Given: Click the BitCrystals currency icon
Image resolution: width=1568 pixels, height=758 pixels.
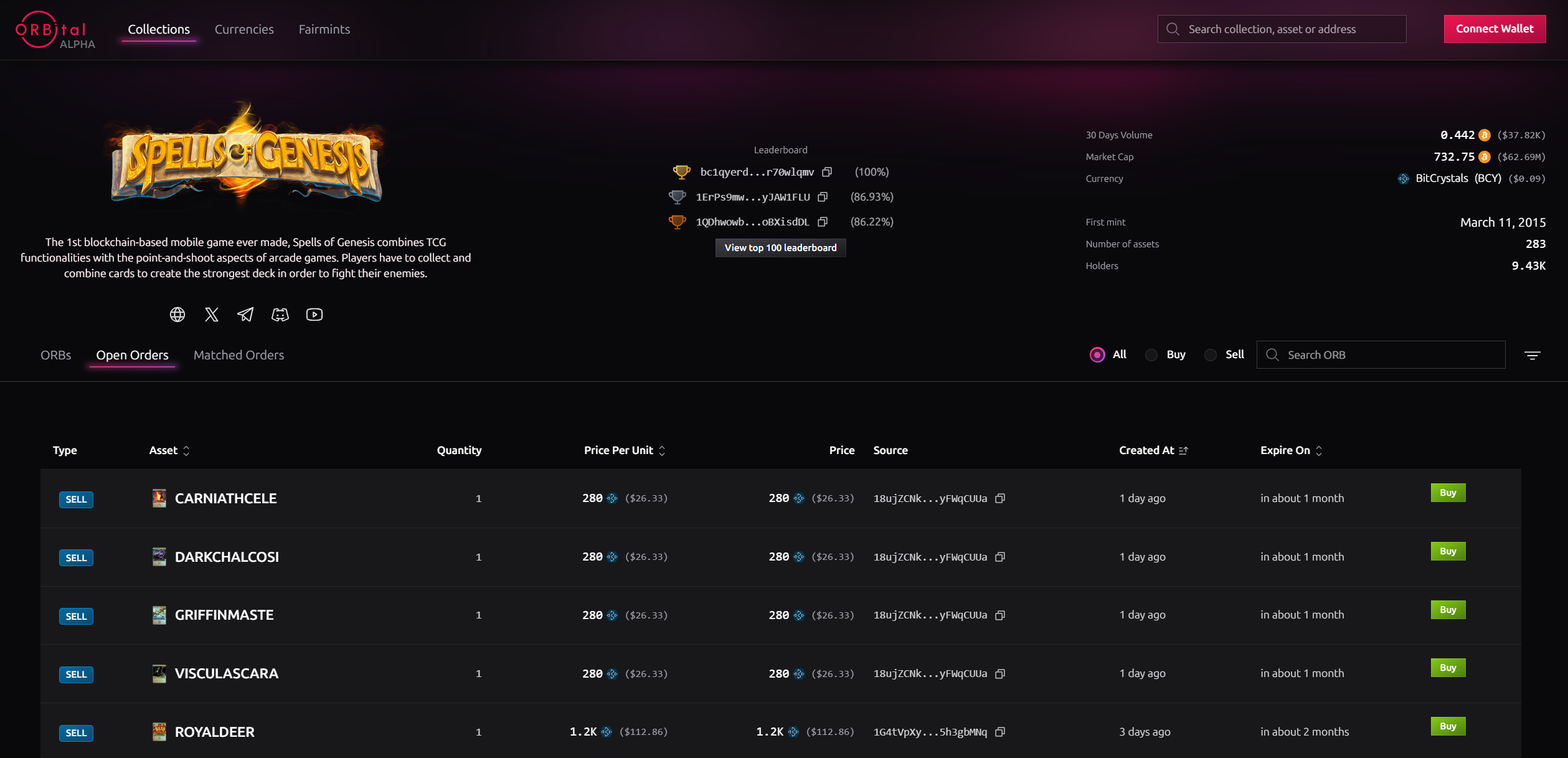Looking at the screenshot, I should pyautogui.click(x=1403, y=179).
